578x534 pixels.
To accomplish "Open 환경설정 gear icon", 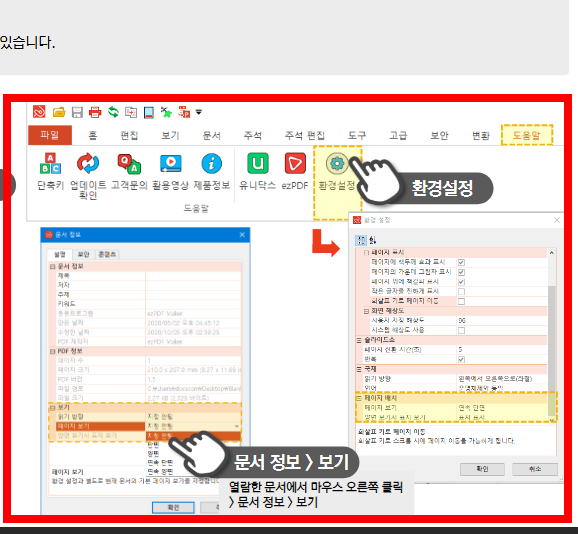I will [x=337, y=163].
